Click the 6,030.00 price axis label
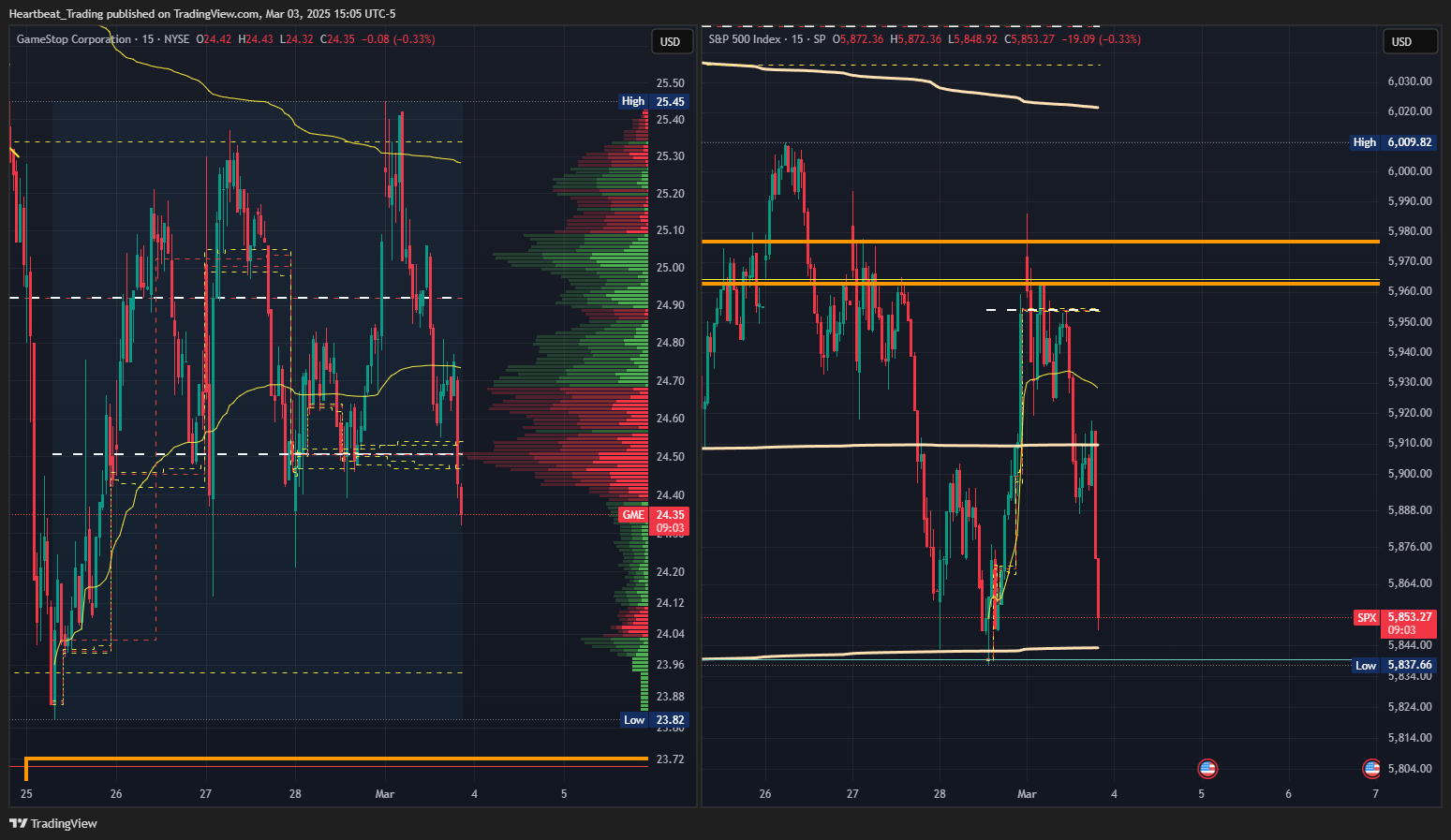The image size is (1451, 840). pyautogui.click(x=1410, y=81)
